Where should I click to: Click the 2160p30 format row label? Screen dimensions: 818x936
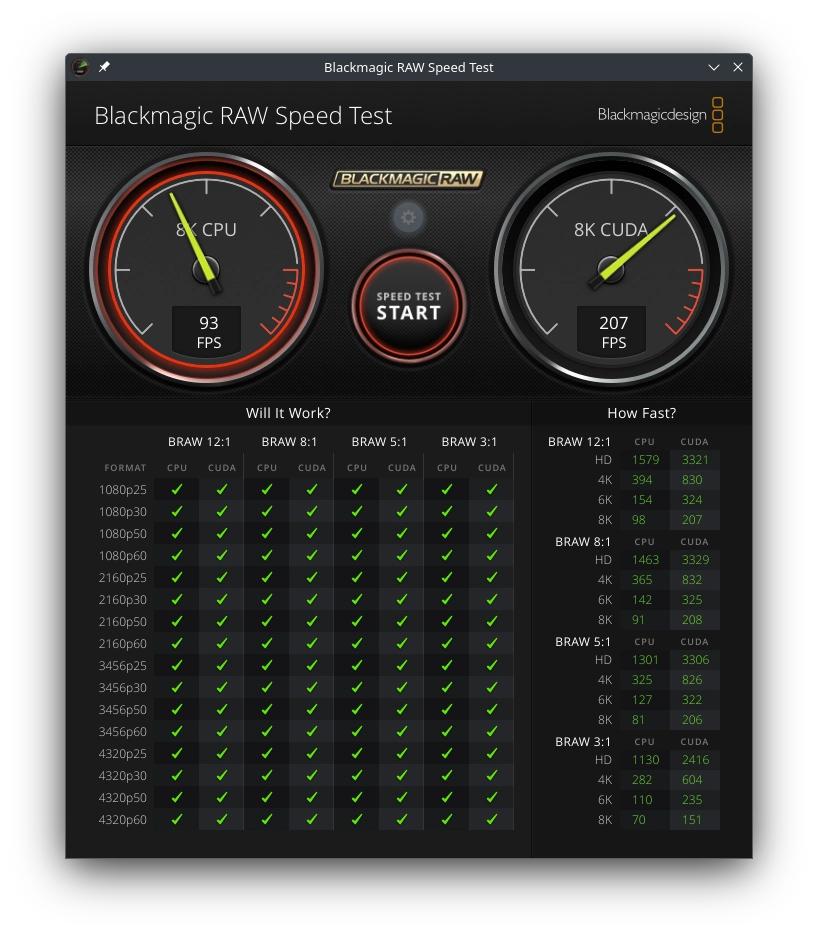(122, 599)
